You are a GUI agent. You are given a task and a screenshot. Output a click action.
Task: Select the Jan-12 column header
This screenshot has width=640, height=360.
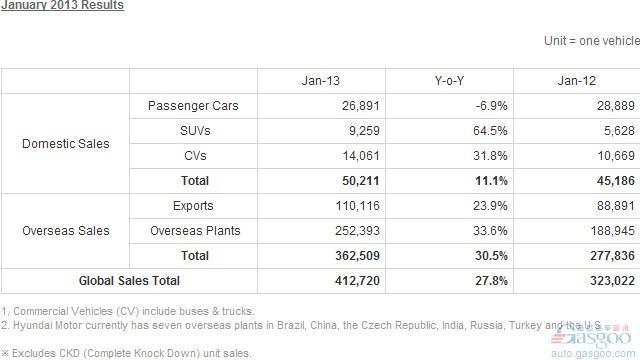[577, 81]
